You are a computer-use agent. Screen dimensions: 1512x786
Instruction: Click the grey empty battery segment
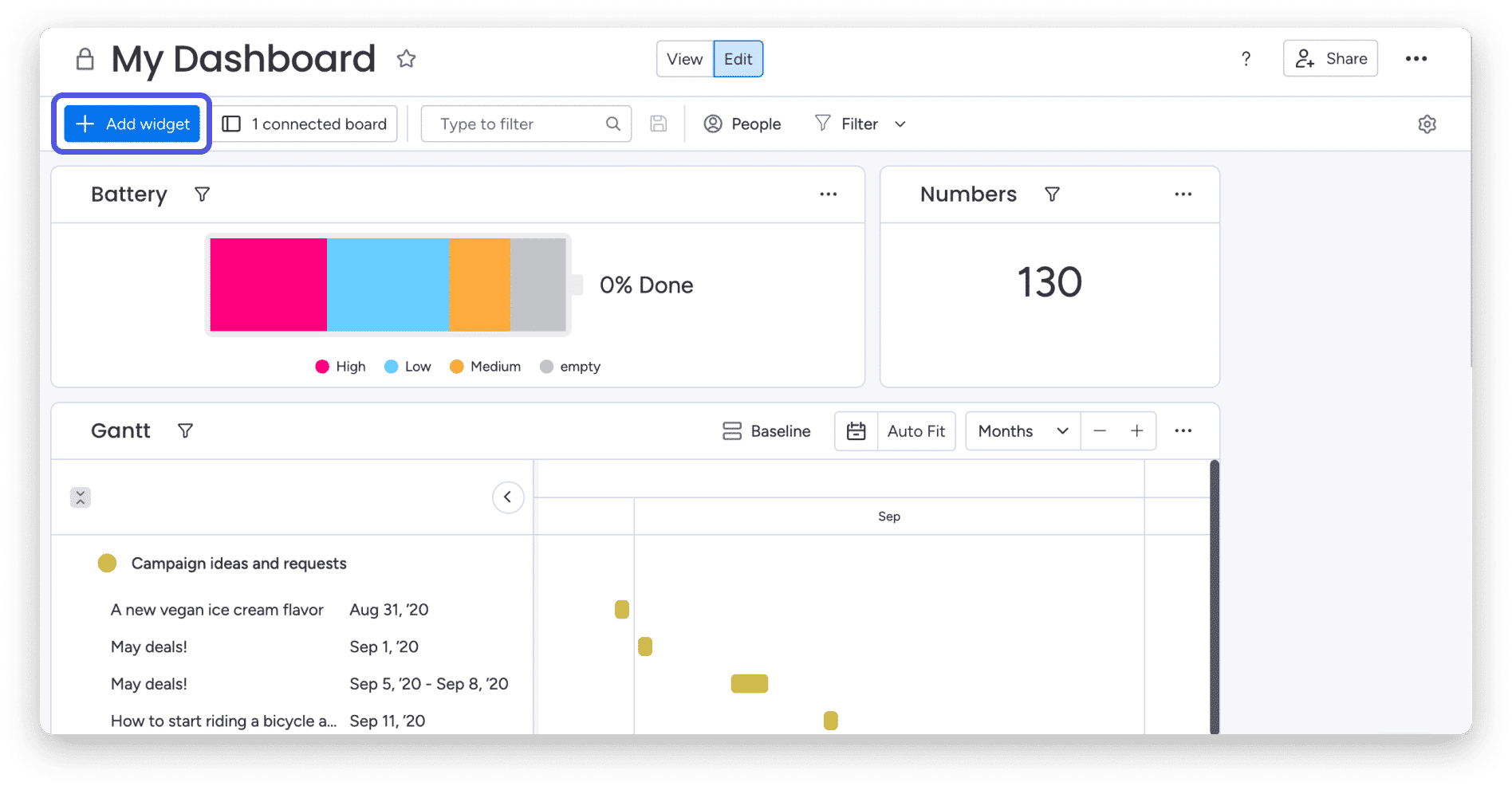(x=538, y=285)
